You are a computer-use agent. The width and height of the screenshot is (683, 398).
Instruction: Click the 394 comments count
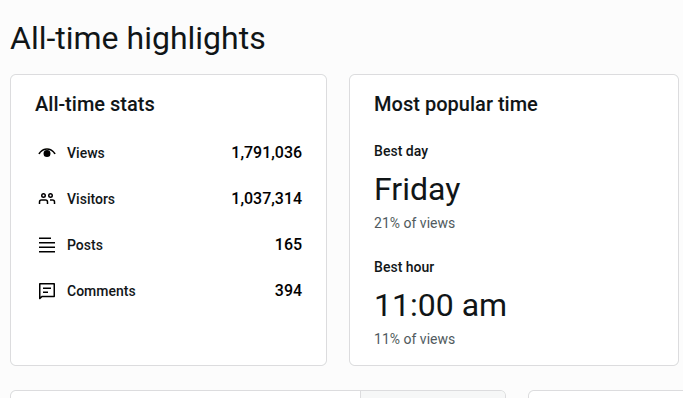tap(288, 291)
